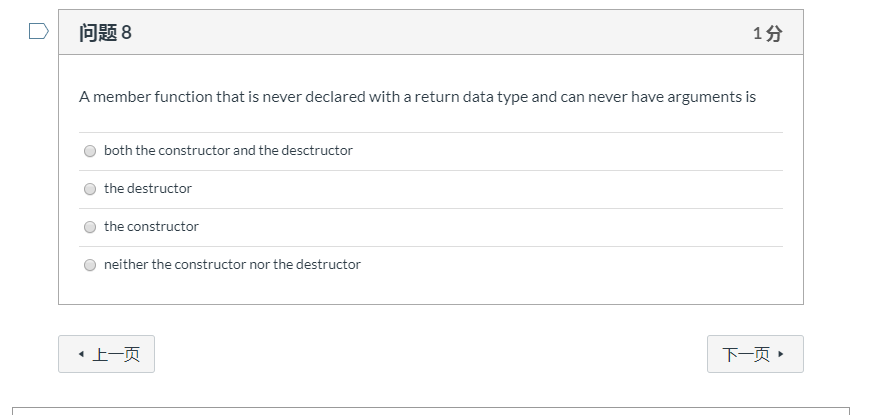The height and width of the screenshot is (415, 881).
Task: Click the right arrow icon on 下一页
Action: pyautogui.click(x=780, y=354)
